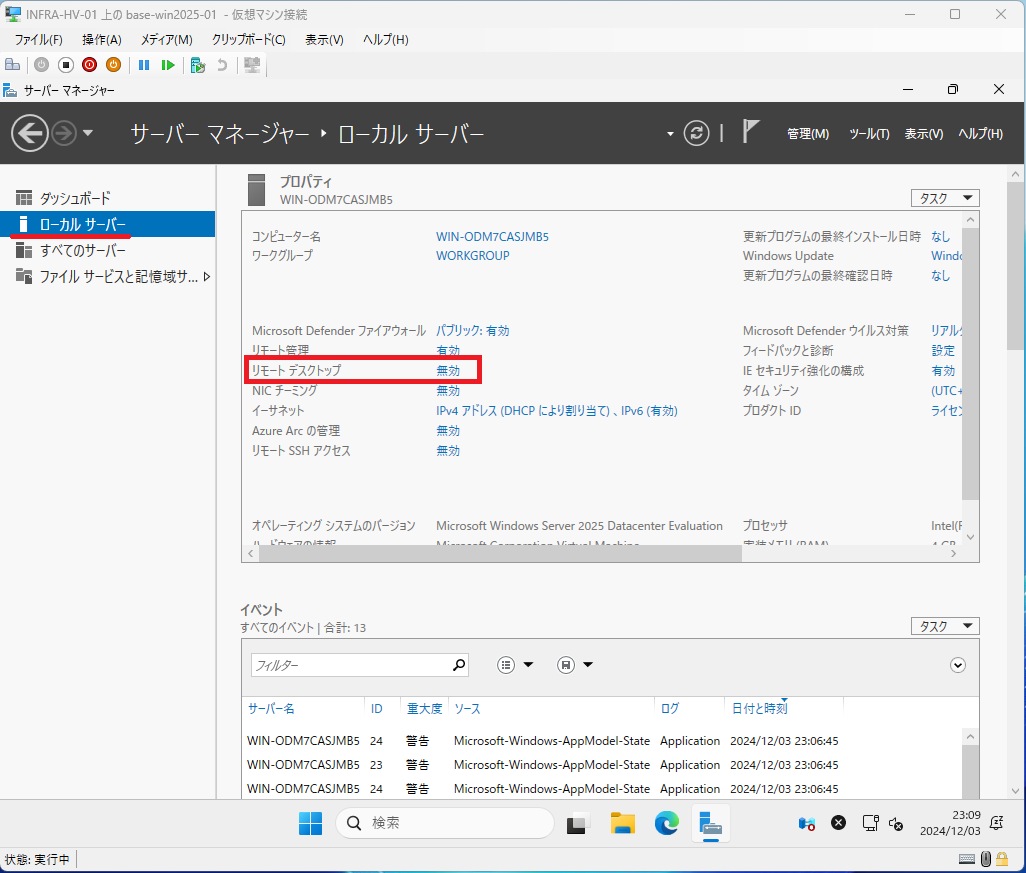Click the Start VM power icon
The height and width of the screenshot is (873, 1026).
(x=42, y=65)
